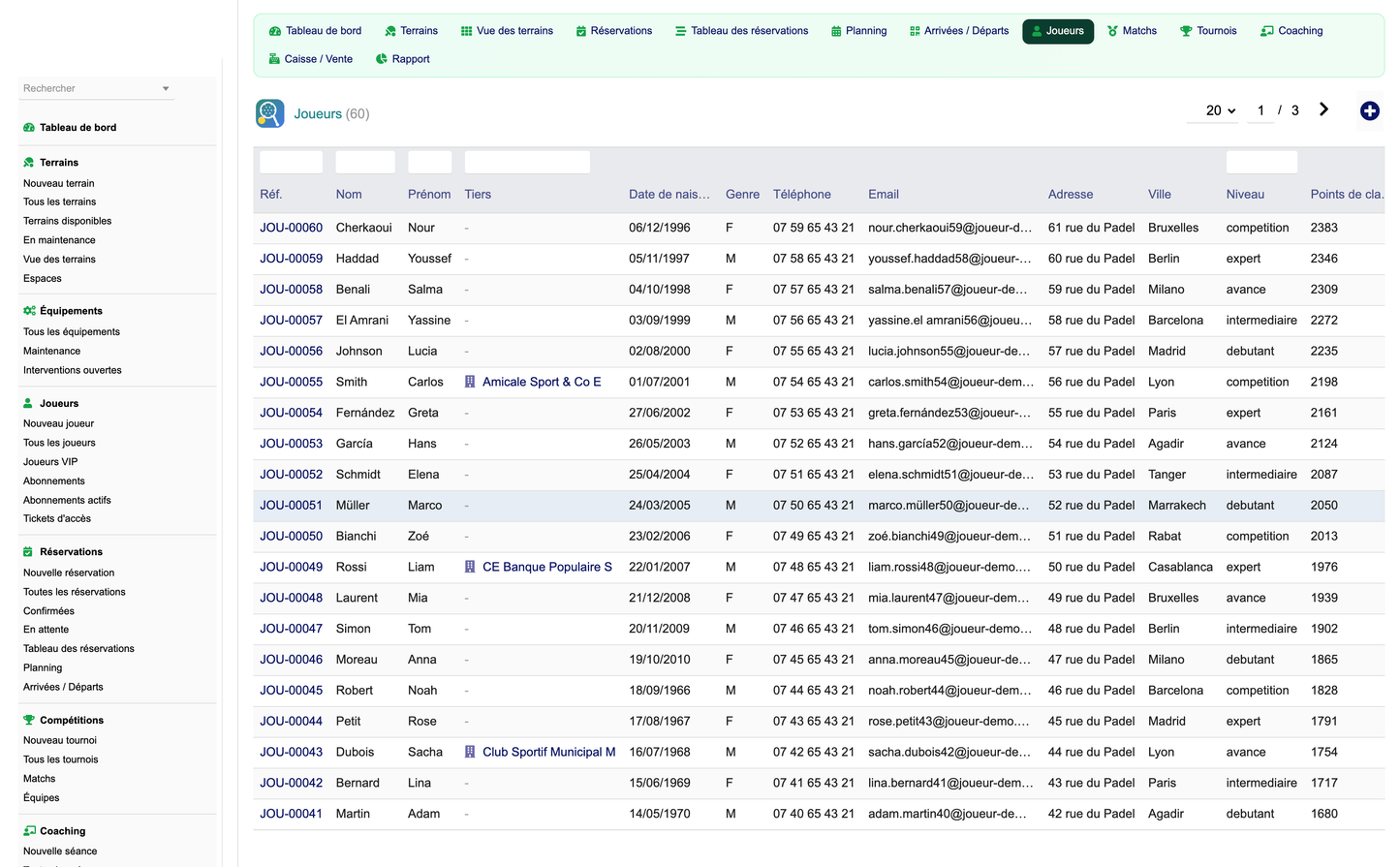
Task: Click the Réf. filter input field
Action: (x=291, y=163)
